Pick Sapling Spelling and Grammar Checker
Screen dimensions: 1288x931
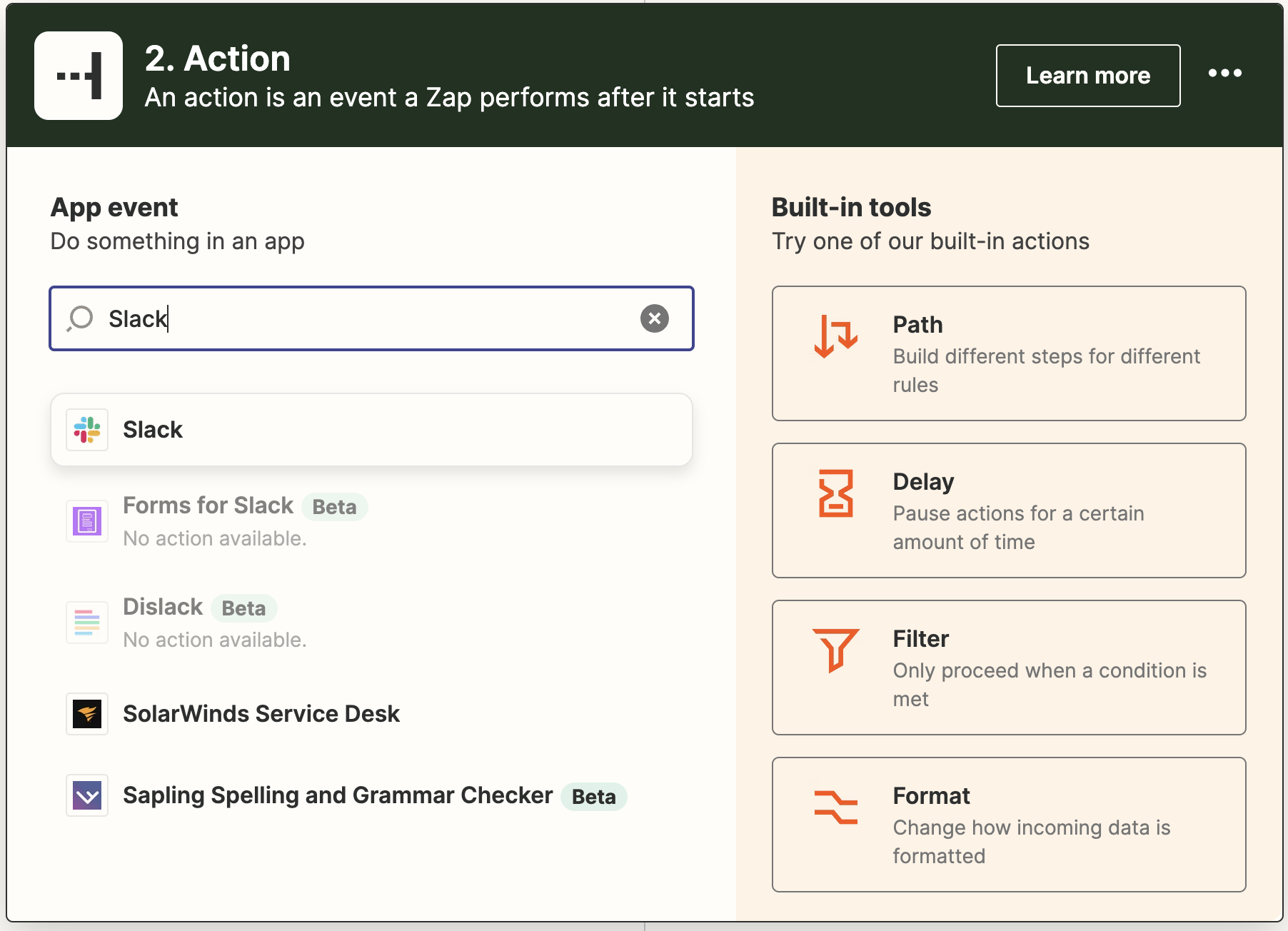coord(371,795)
